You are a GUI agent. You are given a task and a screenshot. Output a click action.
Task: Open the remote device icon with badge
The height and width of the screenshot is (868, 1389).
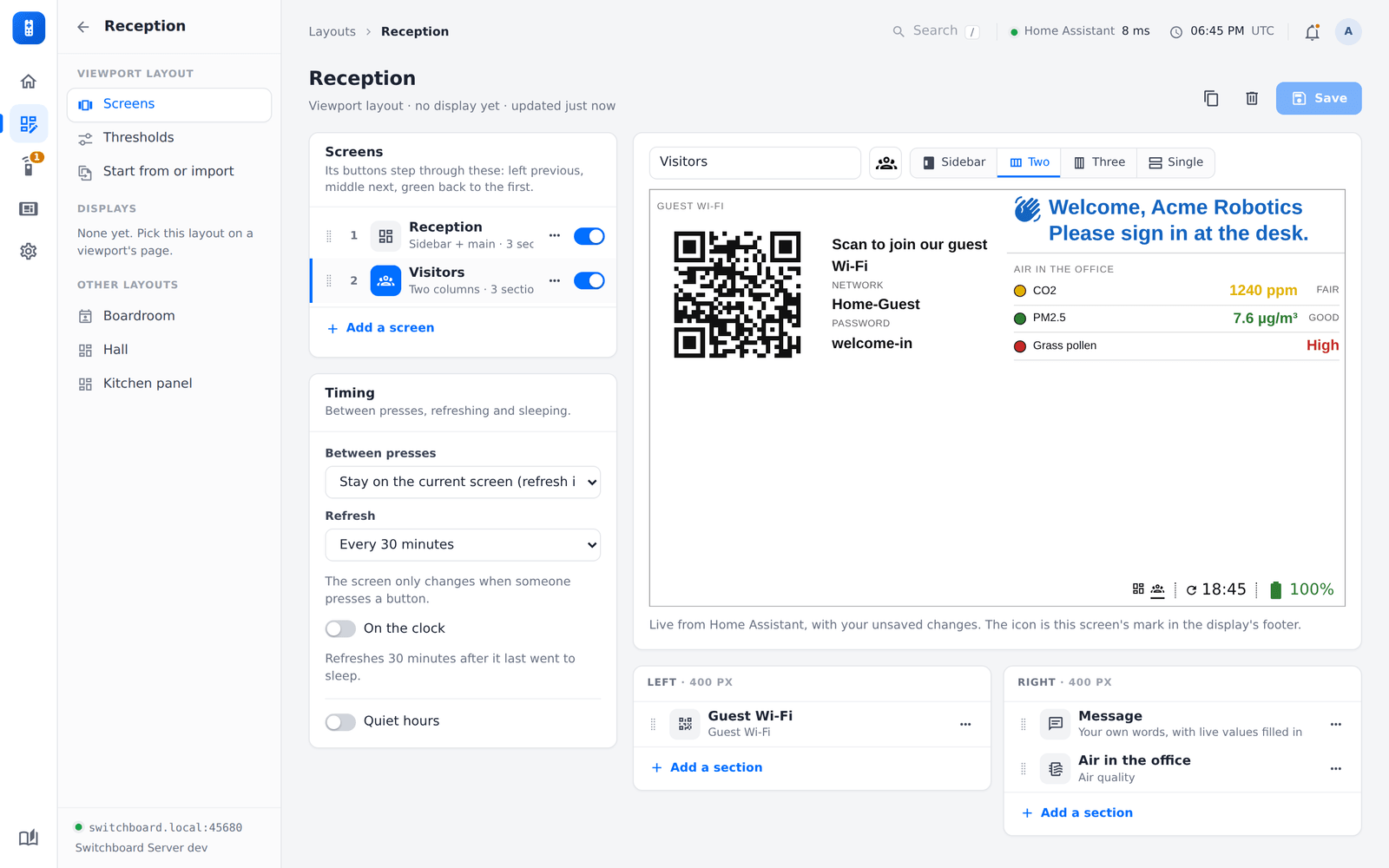pos(29,166)
